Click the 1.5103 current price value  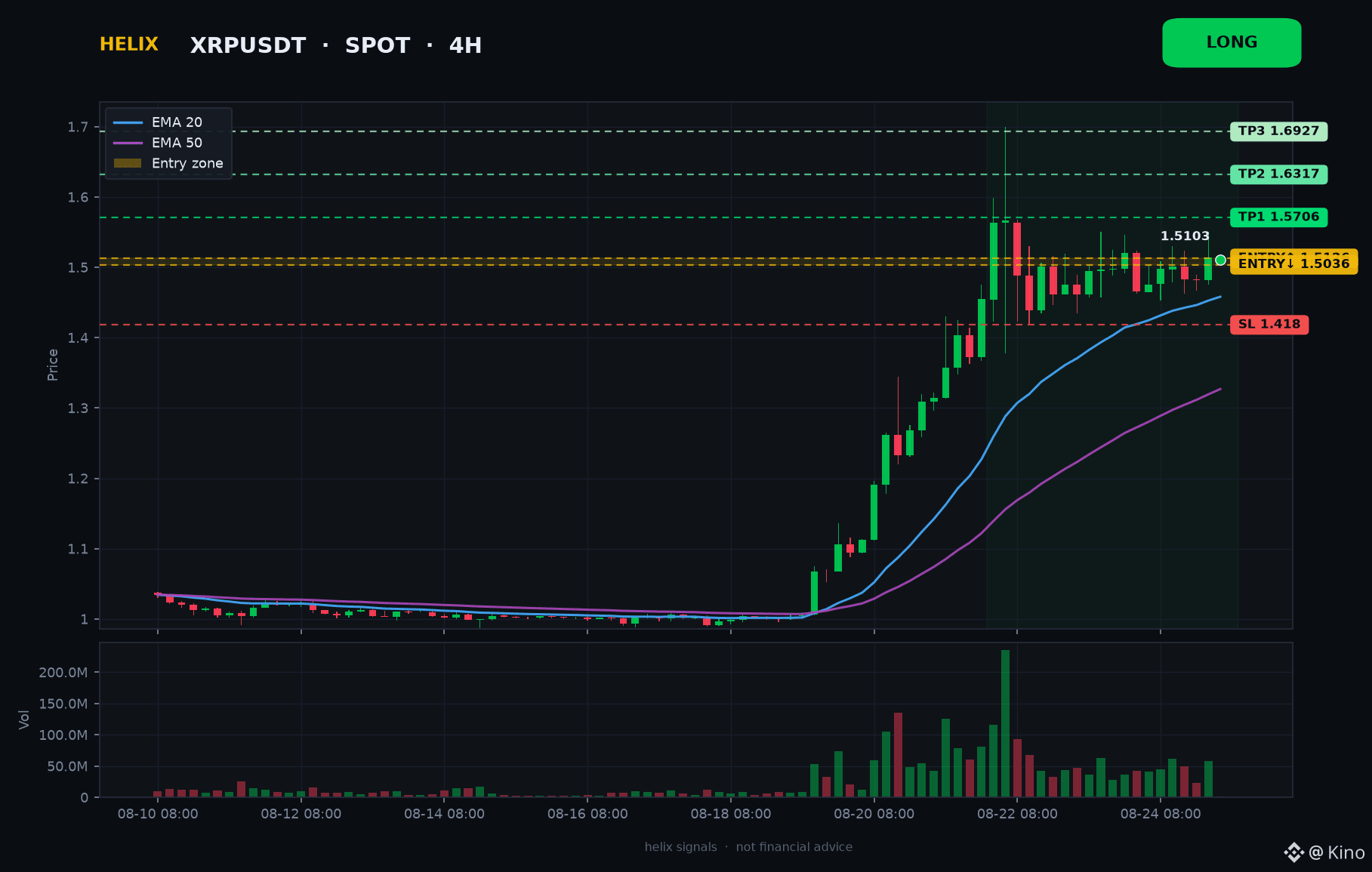(x=1185, y=236)
